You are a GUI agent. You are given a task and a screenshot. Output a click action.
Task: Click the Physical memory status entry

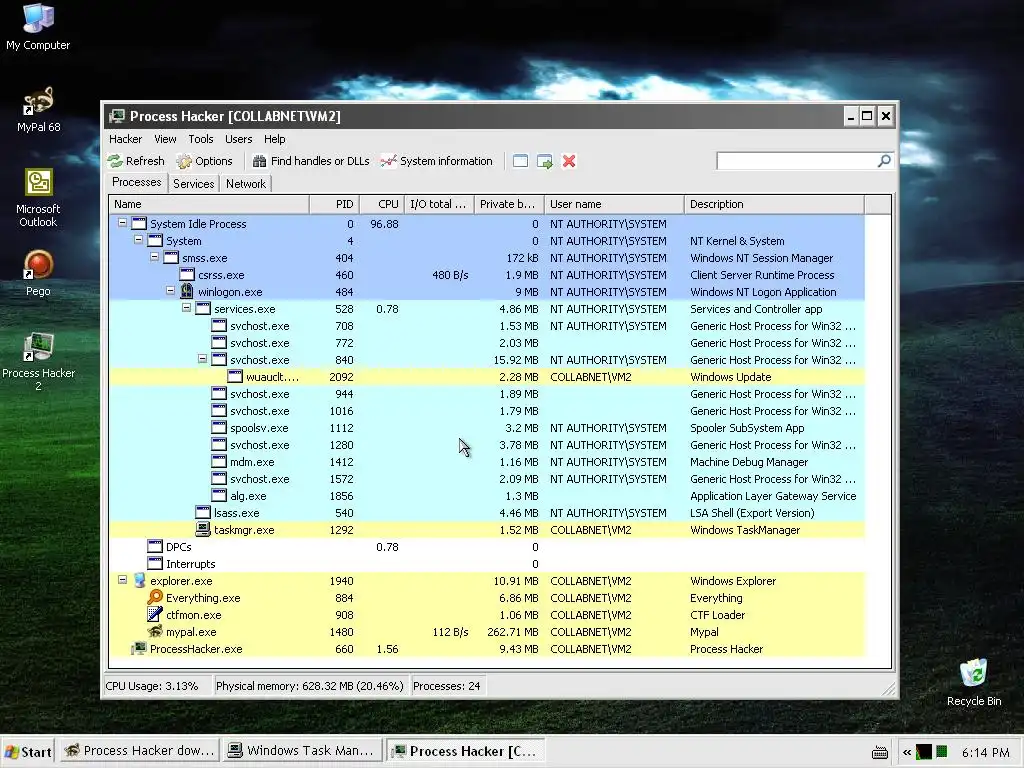tap(310, 686)
